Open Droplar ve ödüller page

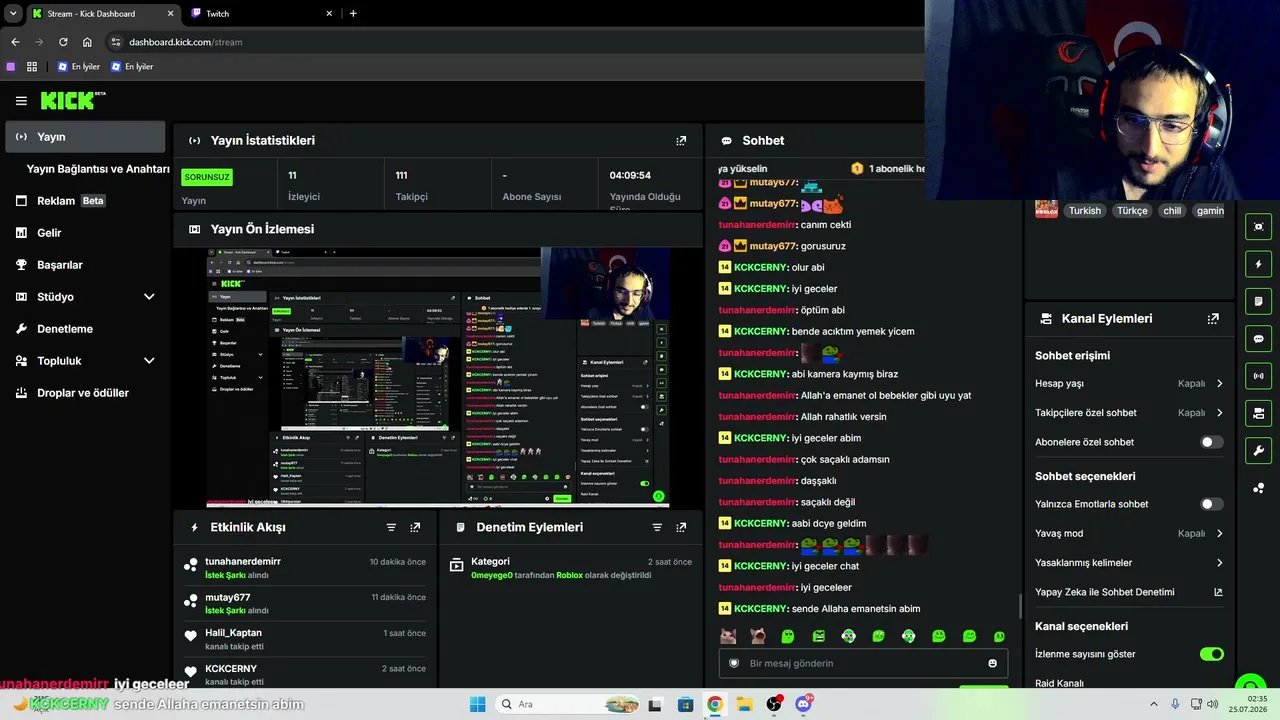tap(85, 393)
